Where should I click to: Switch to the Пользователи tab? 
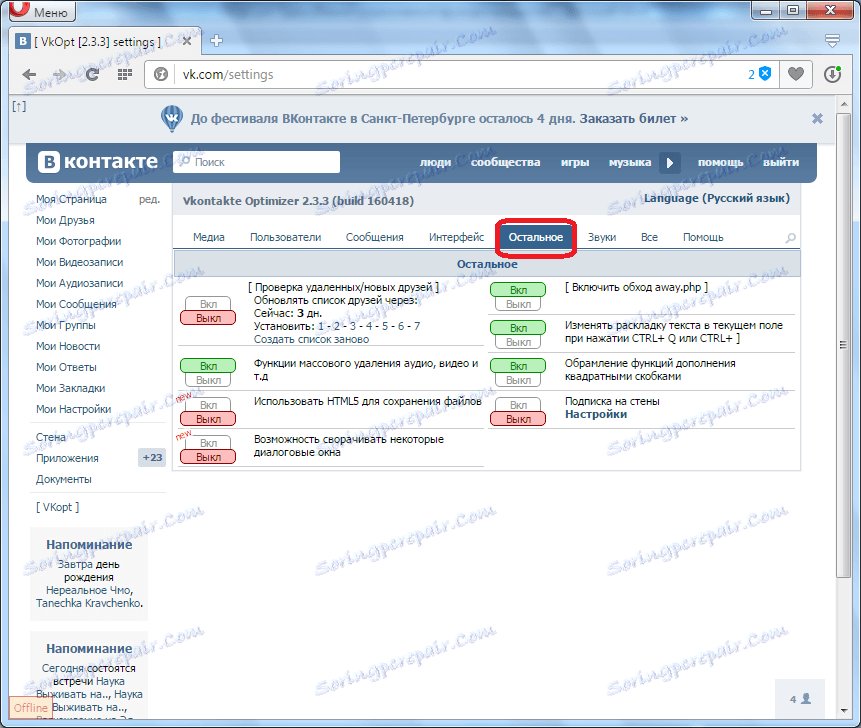(286, 237)
